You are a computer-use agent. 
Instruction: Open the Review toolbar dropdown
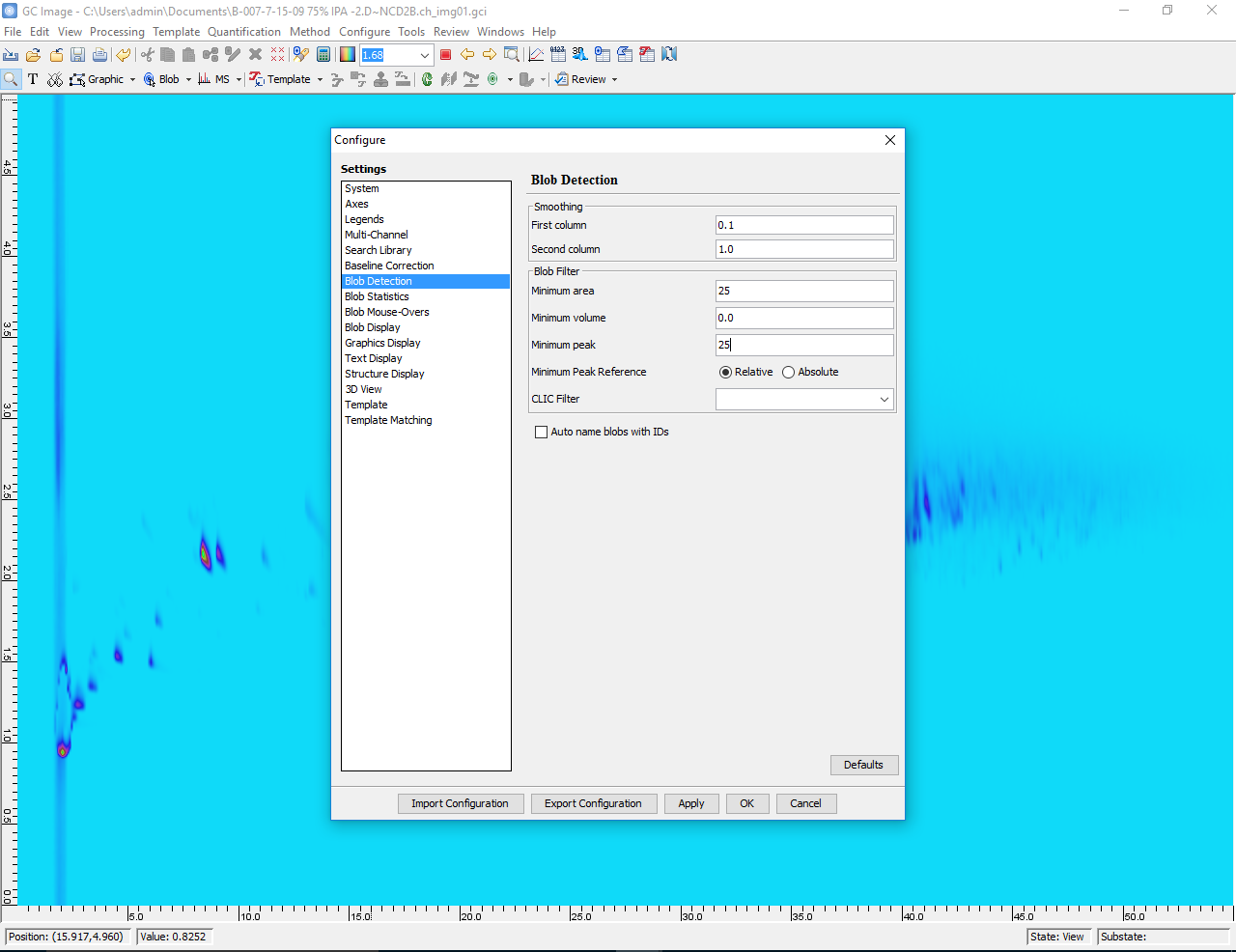click(x=614, y=80)
